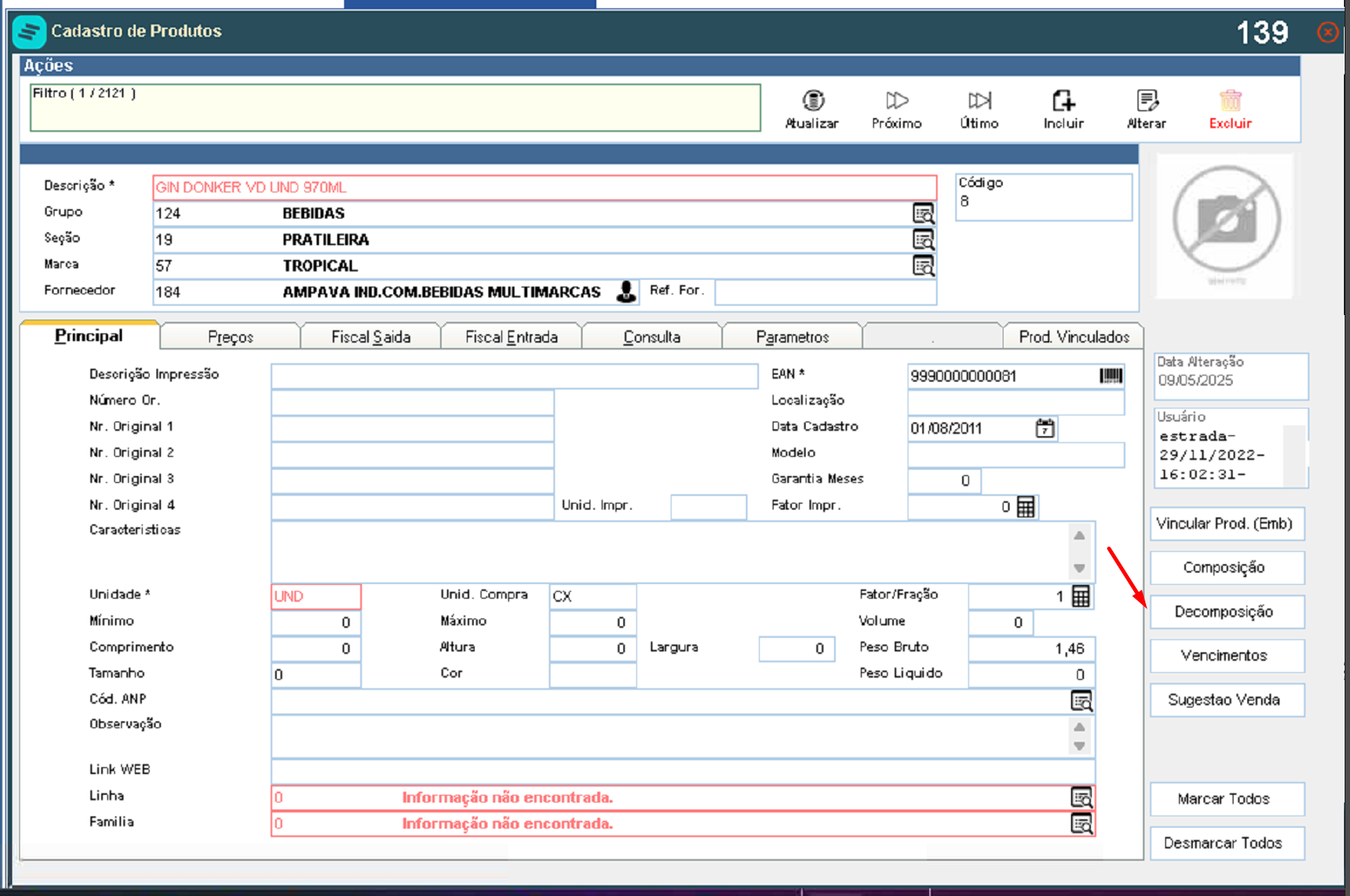This screenshot has height=896, width=1350.
Task: Click the Largura field
Action: point(797,649)
